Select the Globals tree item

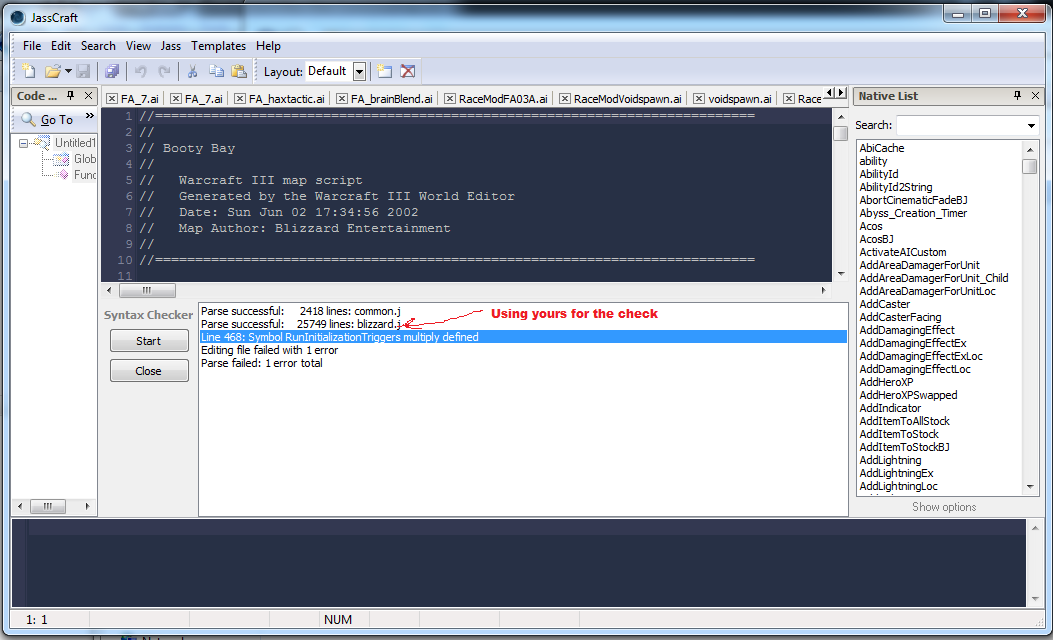pyautogui.click(x=85, y=158)
